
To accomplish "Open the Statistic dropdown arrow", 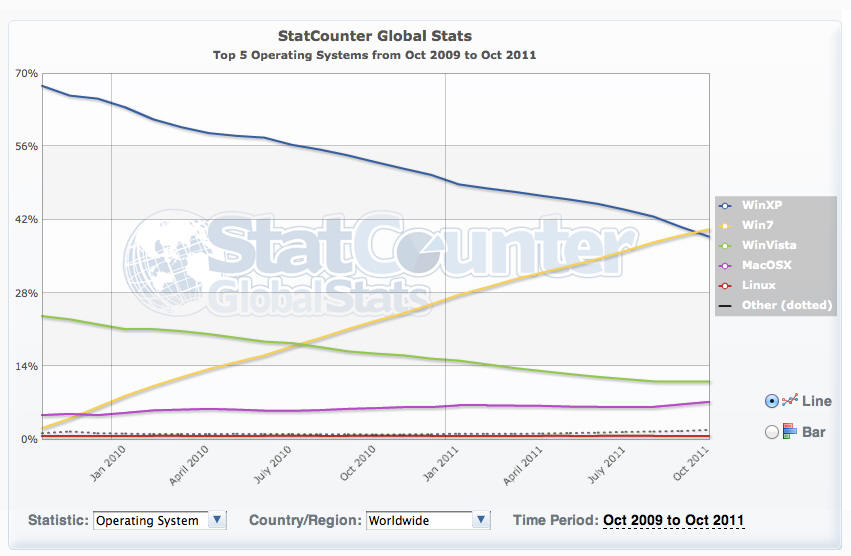I will click(x=217, y=520).
